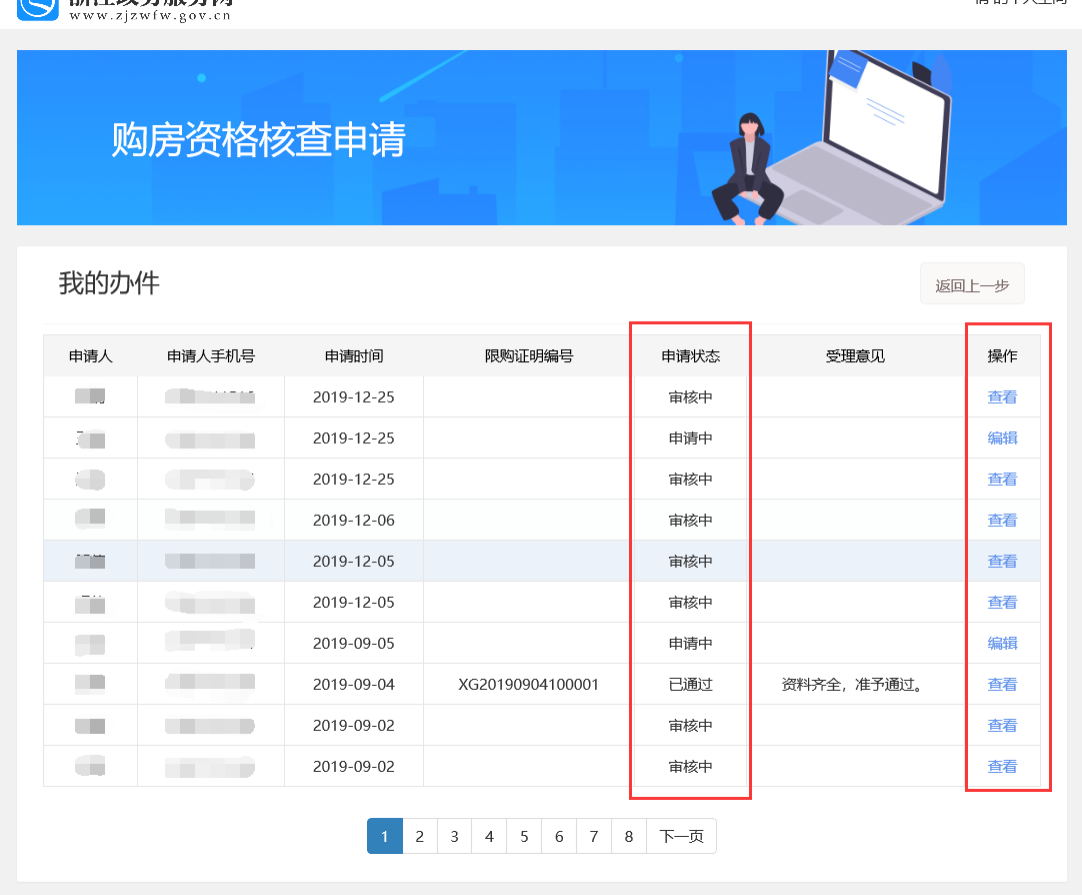The image size is (1082, 895).
Task: Open 编辑 for the 2019-09-05 row
Action: (1002, 643)
